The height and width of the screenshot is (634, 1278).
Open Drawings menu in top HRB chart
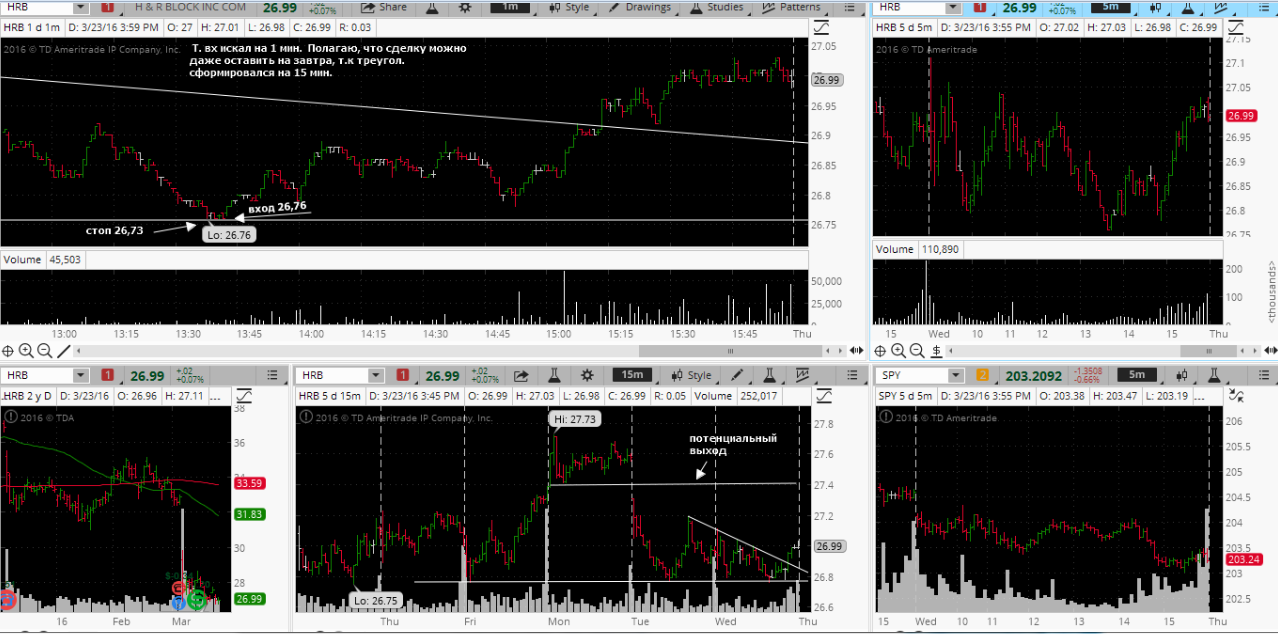[638, 7]
